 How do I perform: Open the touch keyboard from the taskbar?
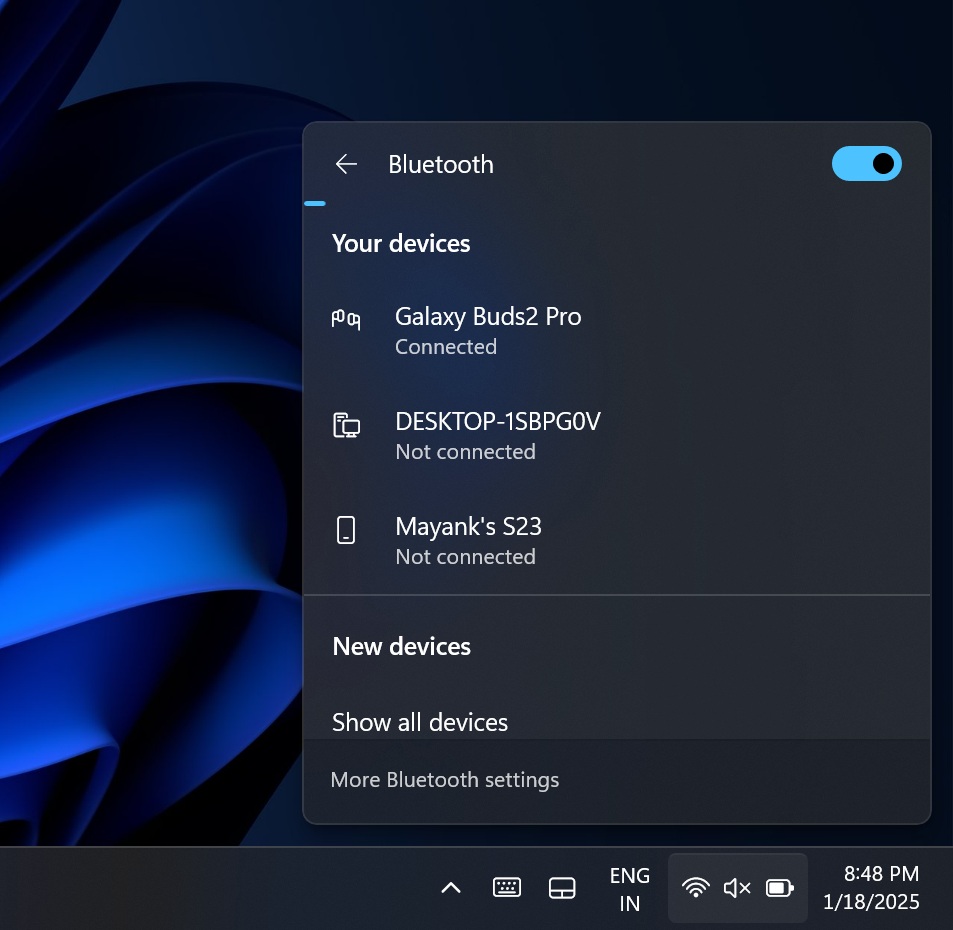[507, 887]
